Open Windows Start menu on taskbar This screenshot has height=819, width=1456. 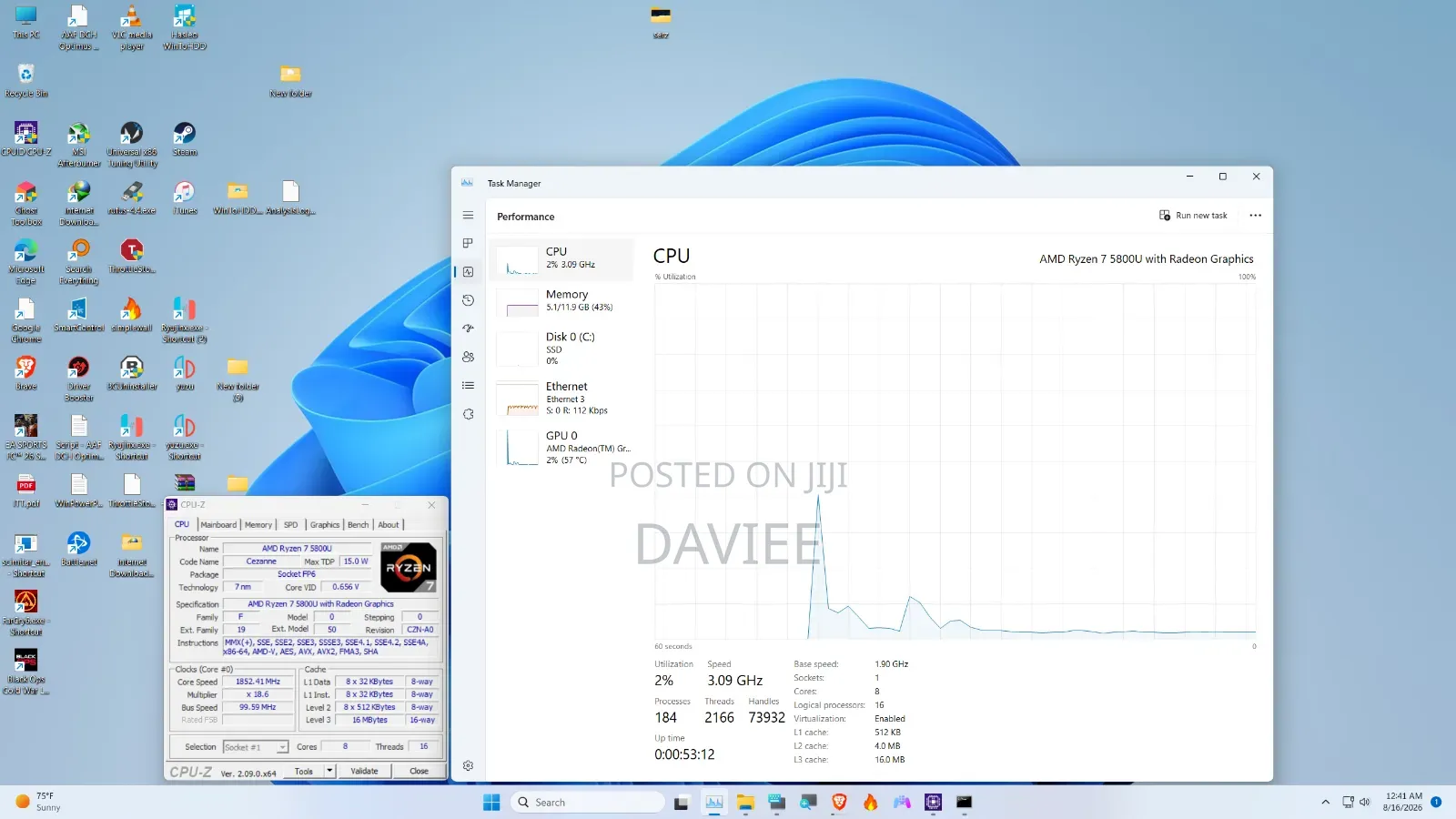point(491,802)
